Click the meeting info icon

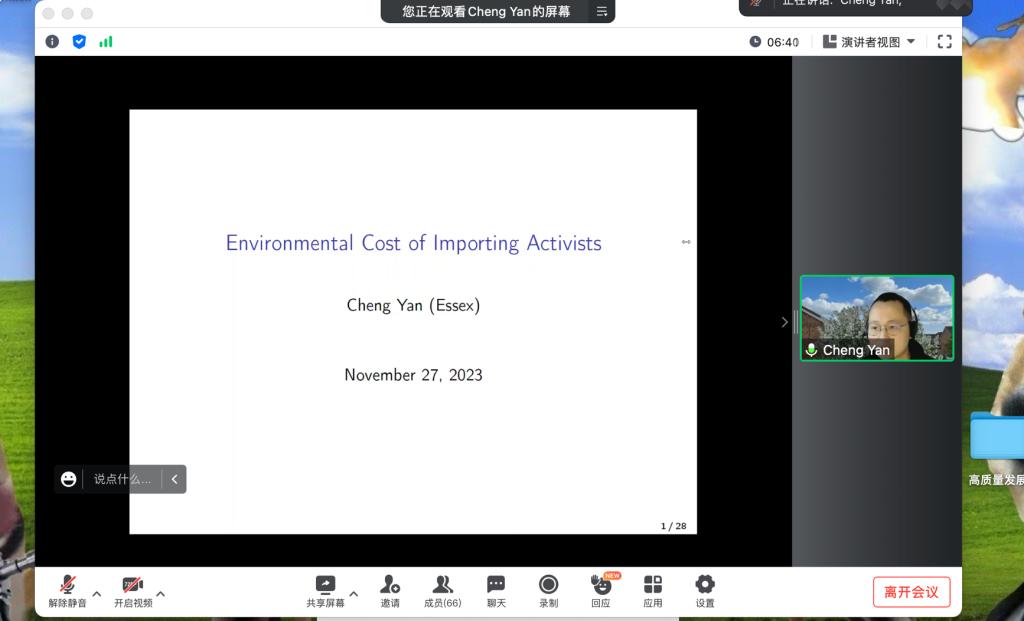click(x=53, y=42)
